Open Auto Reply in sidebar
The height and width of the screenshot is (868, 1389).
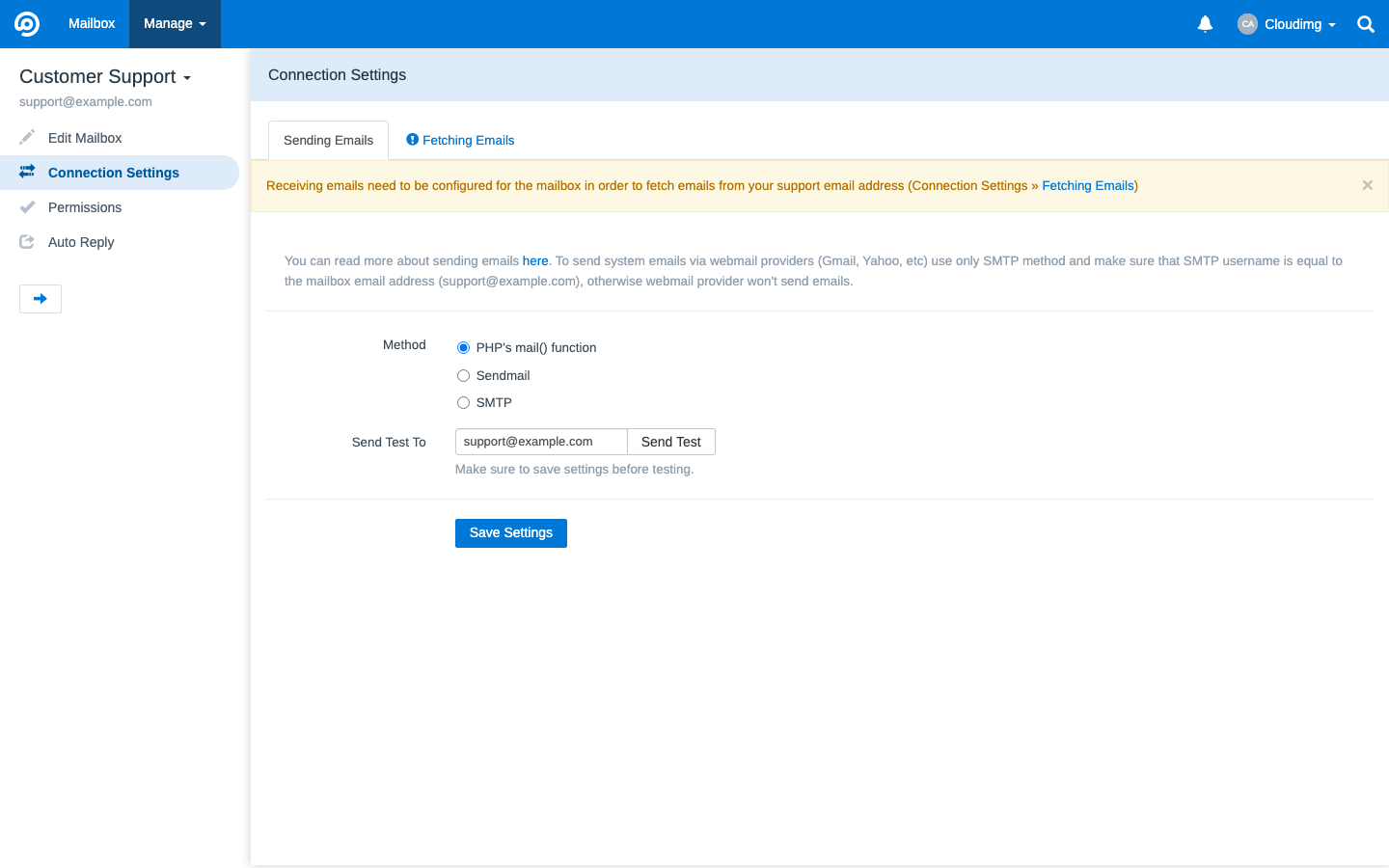120,242
